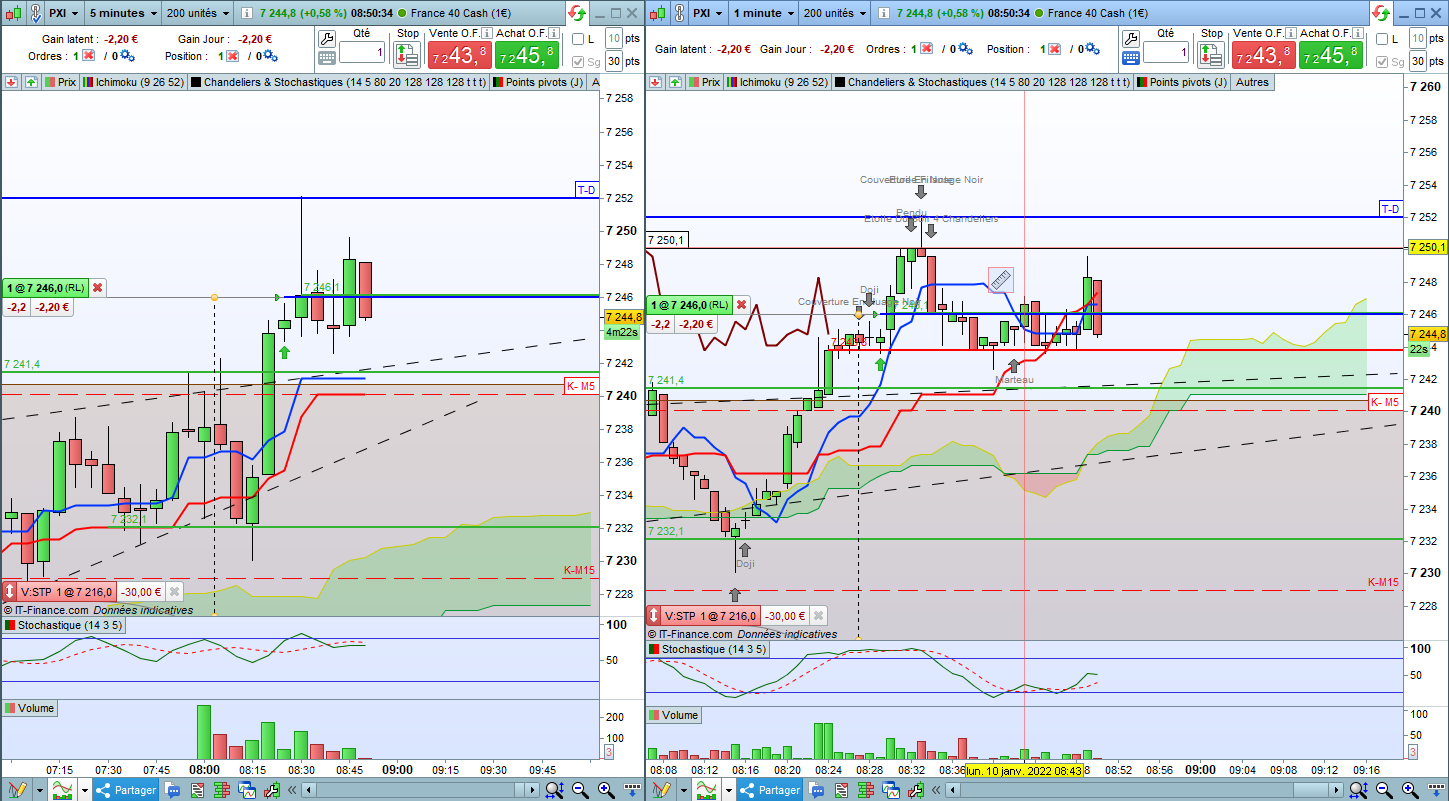Image resolution: width=1449 pixels, height=801 pixels.
Task: Open the Autres indicator tab
Action: [1252, 82]
